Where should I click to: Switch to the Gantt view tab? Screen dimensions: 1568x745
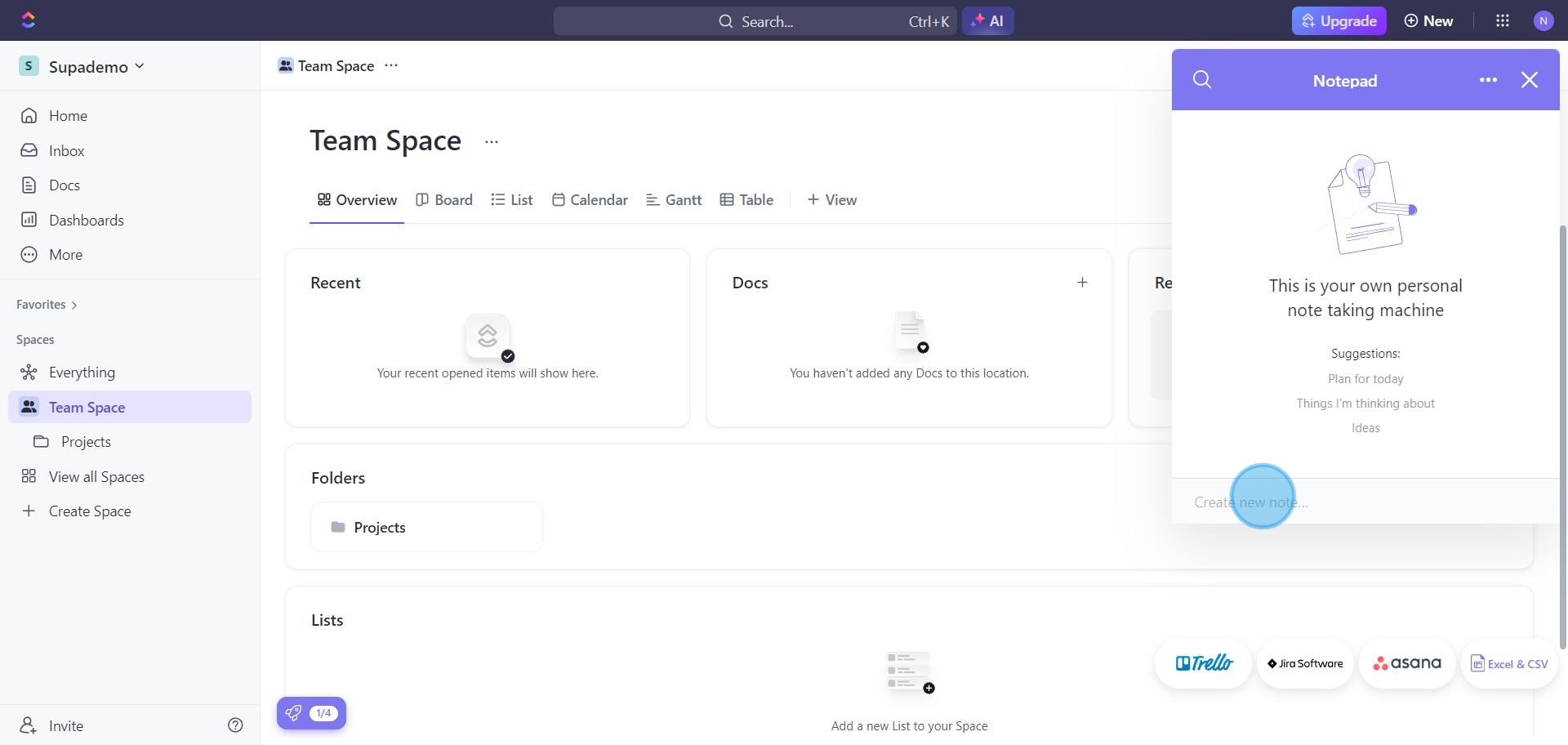click(x=674, y=200)
